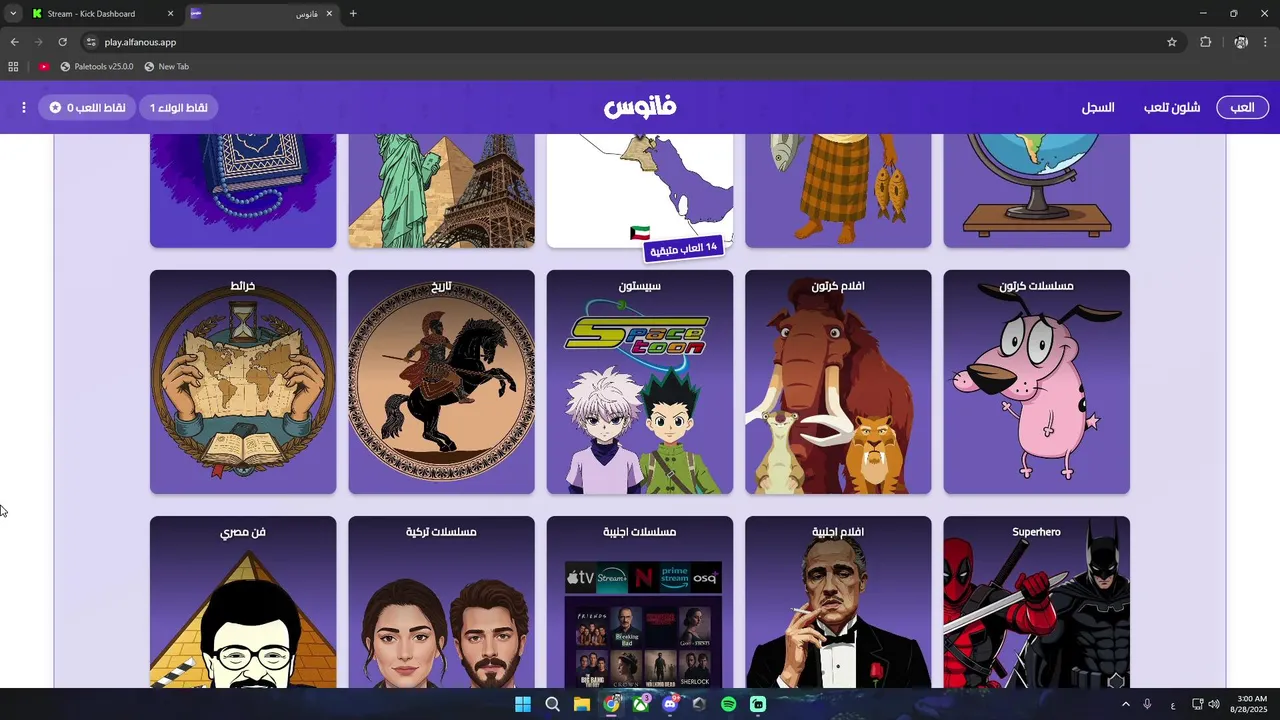Viewport: 1280px width, 720px height.
Task: Switch the keyboard input language indicator
Action: [1173, 704]
